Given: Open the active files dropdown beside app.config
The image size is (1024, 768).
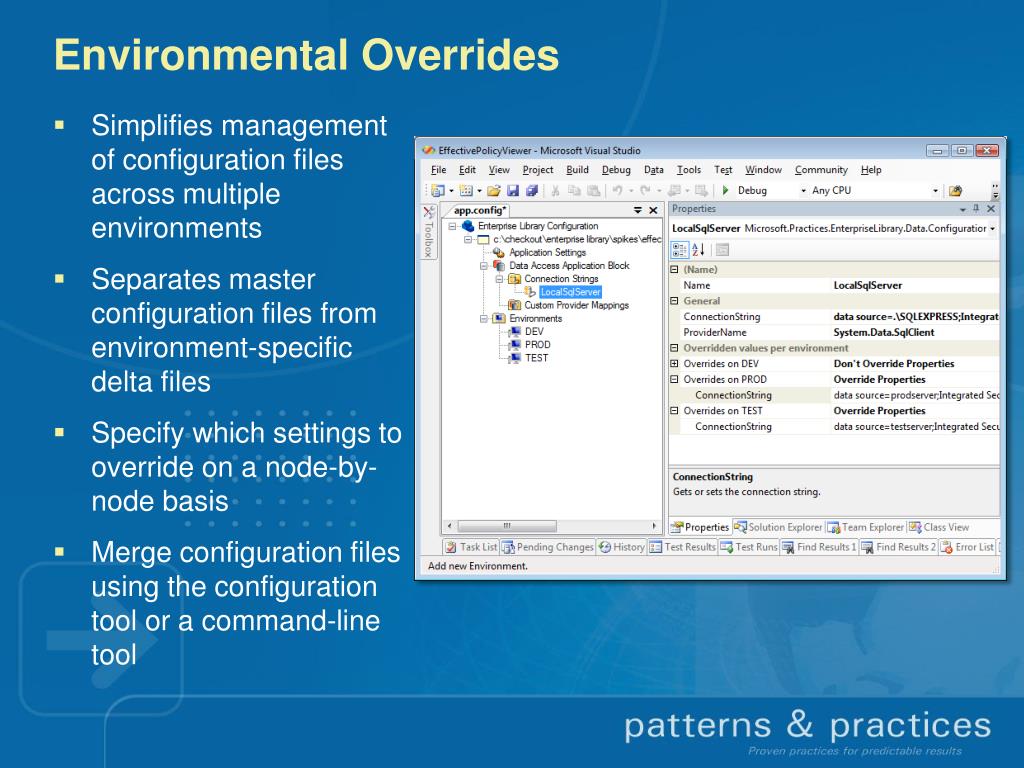Looking at the screenshot, I should (638, 210).
